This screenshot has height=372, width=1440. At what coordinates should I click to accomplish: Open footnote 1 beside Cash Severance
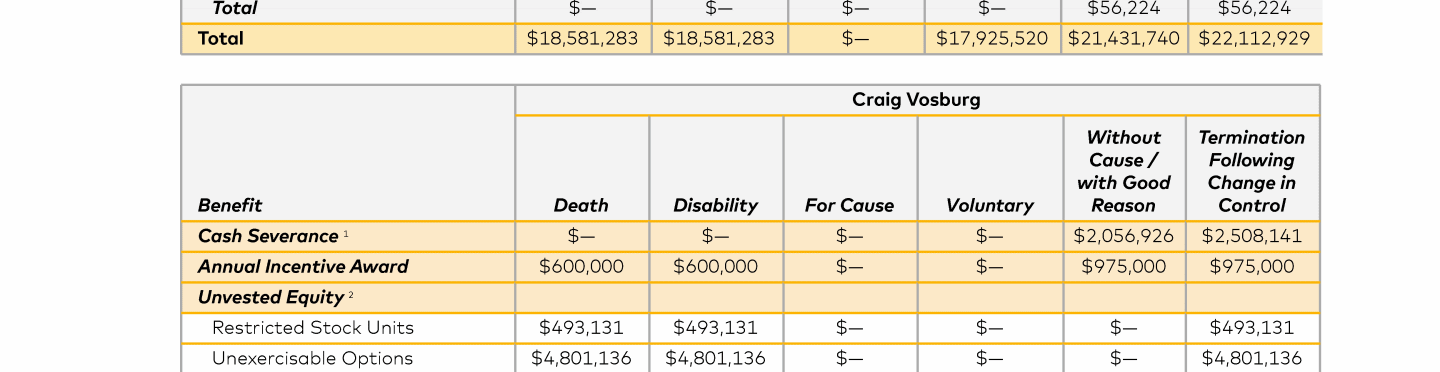(x=346, y=233)
